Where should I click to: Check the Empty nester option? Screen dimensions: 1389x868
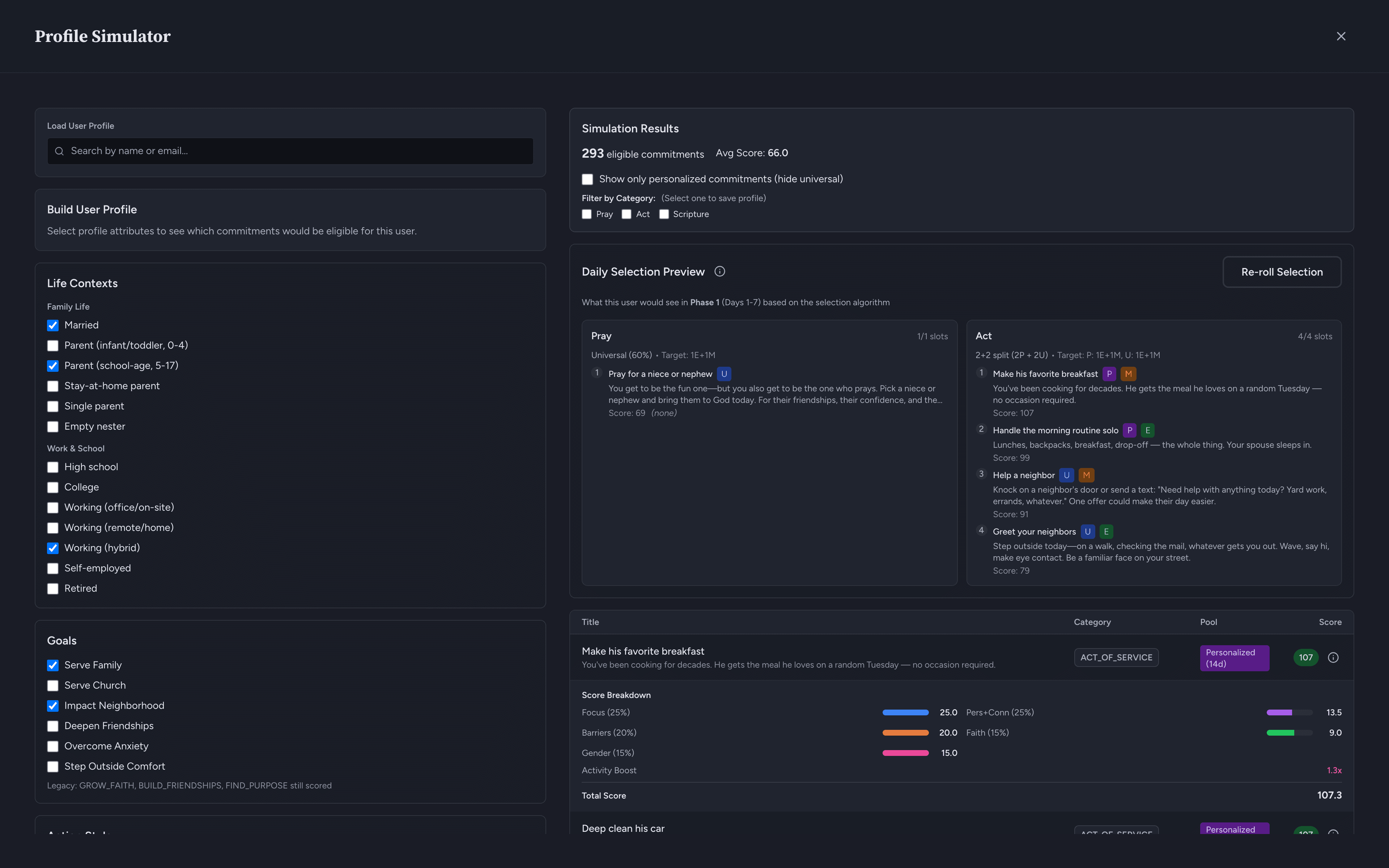pos(53,426)
